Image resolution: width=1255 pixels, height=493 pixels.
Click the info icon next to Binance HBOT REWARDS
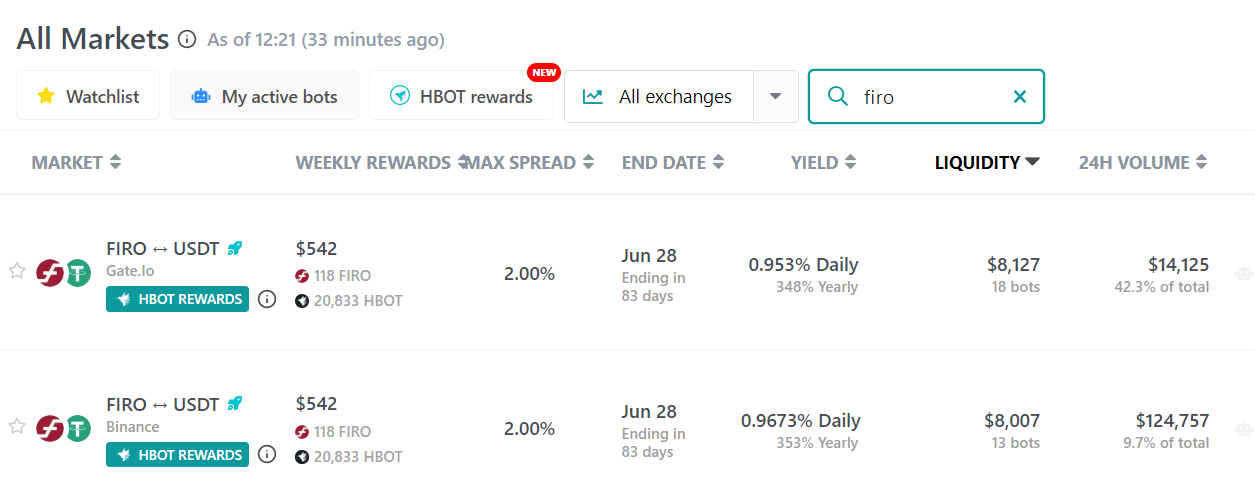[x=267, y=454]
